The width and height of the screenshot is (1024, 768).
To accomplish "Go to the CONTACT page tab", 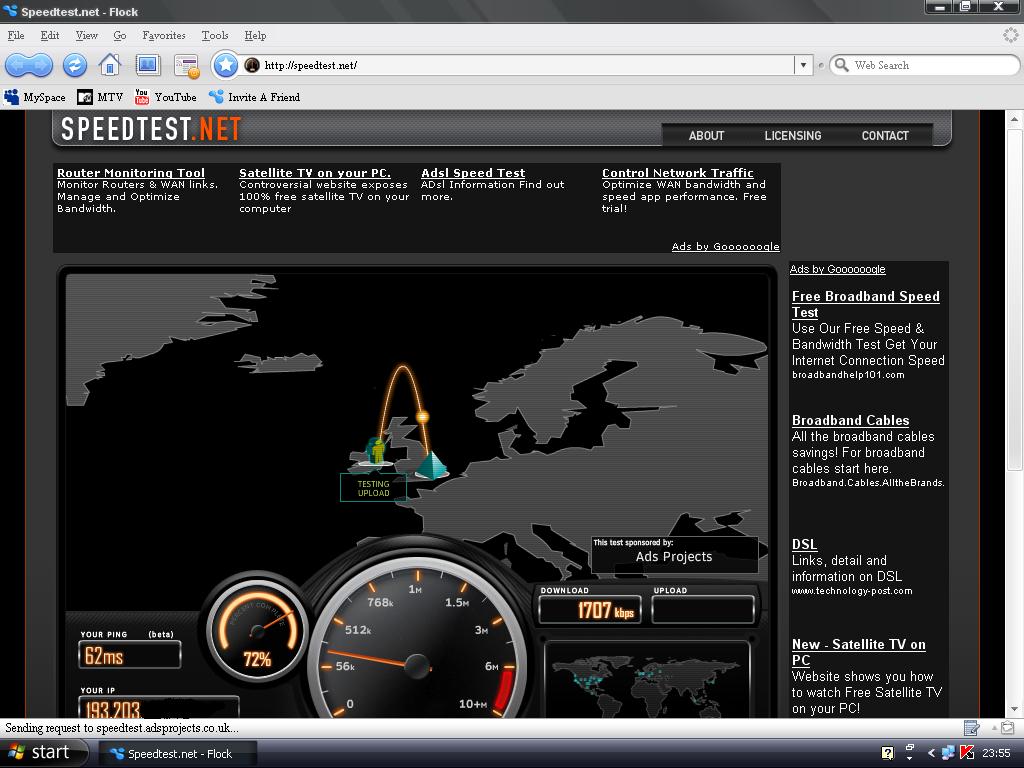I will 885,135.
